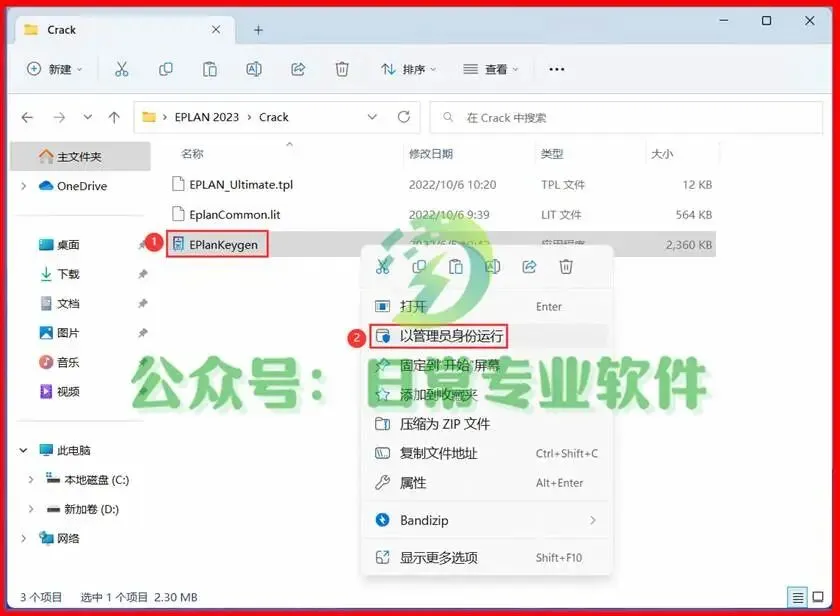Sort by 大小 column header

(x=662, y=154)
